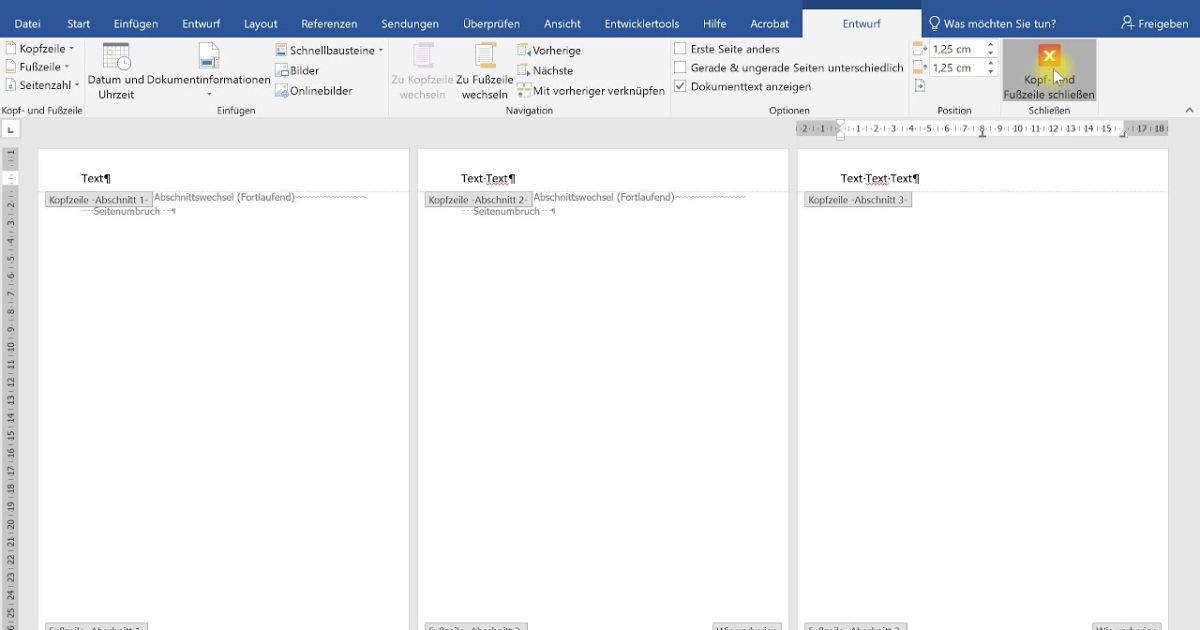Uncheck Dokumenttext anzeigen
This screenshot has width=1200, height=630.
coord(681,87)
